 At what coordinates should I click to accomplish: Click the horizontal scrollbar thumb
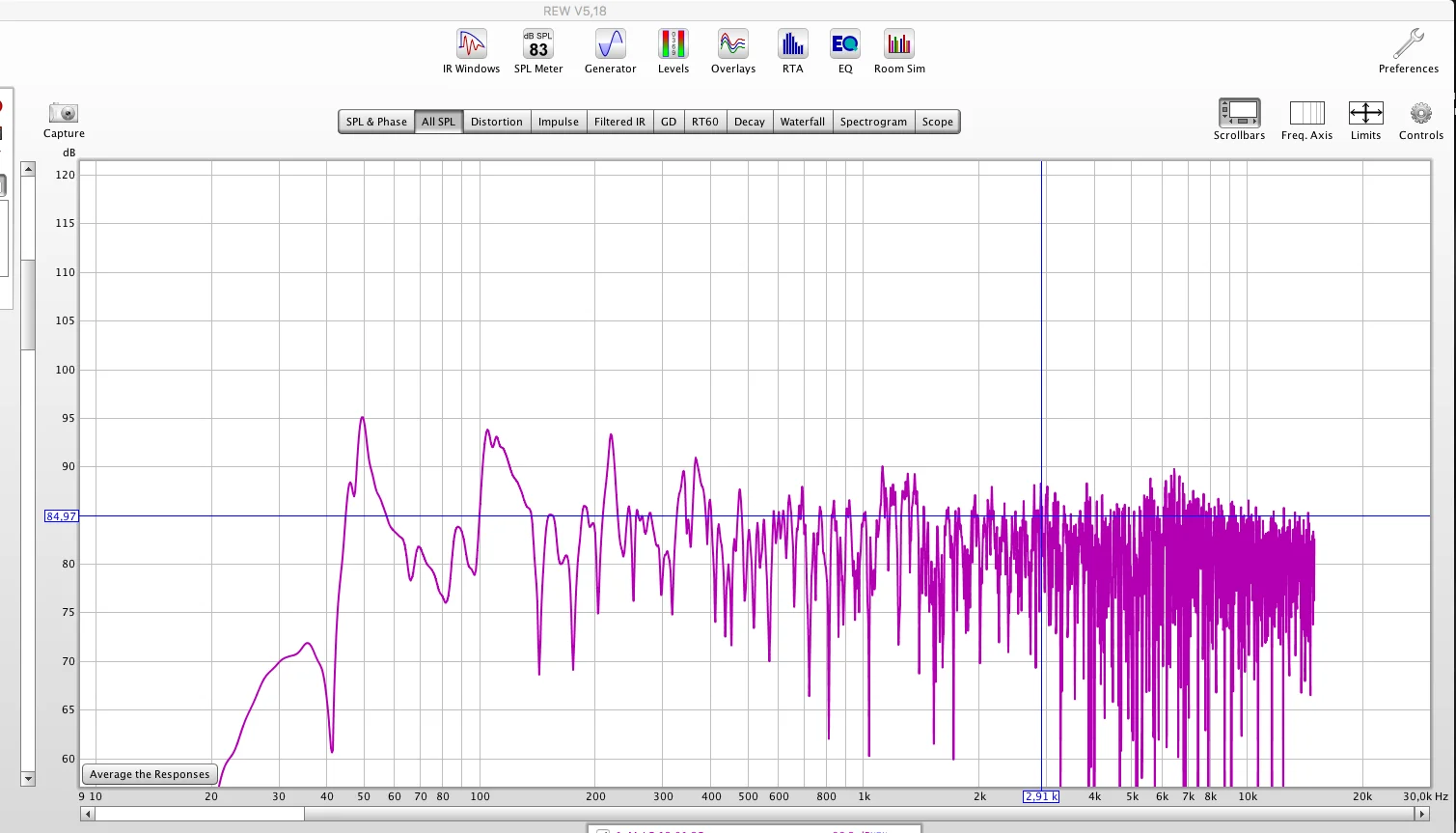[200, 814]
